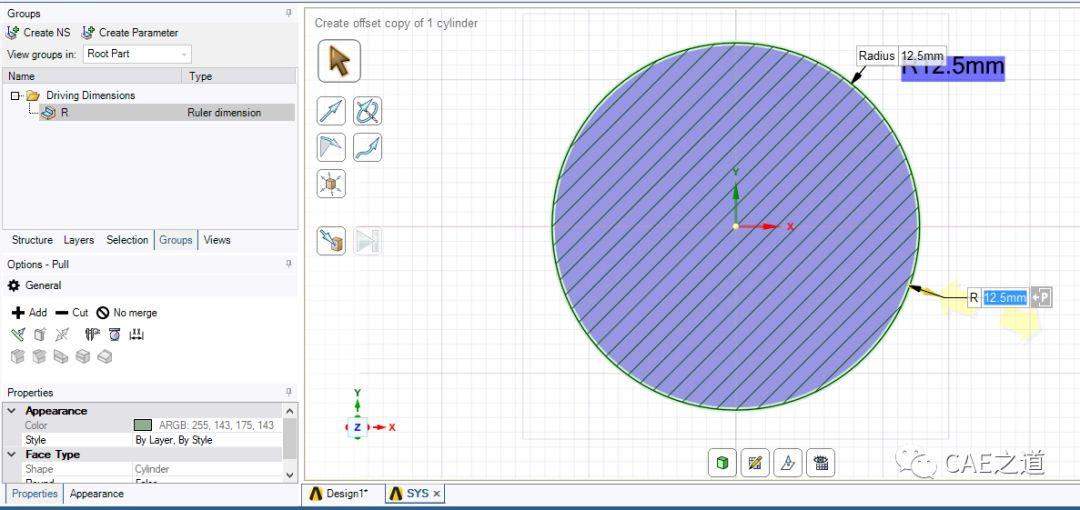Screen dimensions: 1080x510
Task: Click the plan view icon in canvas toolbar
Action: click(x=788, y=462)
